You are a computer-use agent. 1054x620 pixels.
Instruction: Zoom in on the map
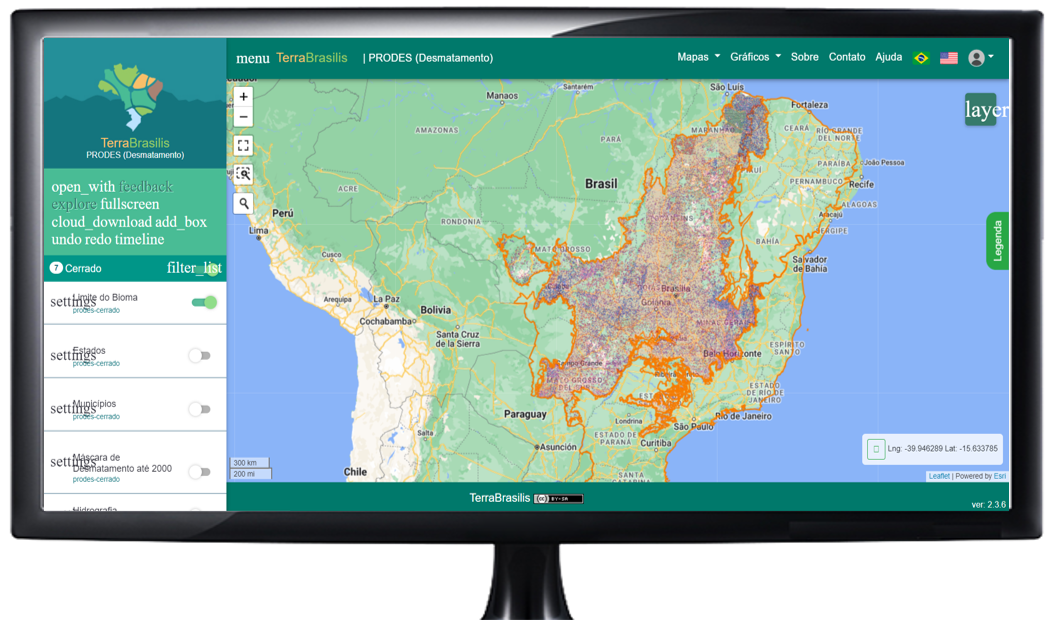243,96
